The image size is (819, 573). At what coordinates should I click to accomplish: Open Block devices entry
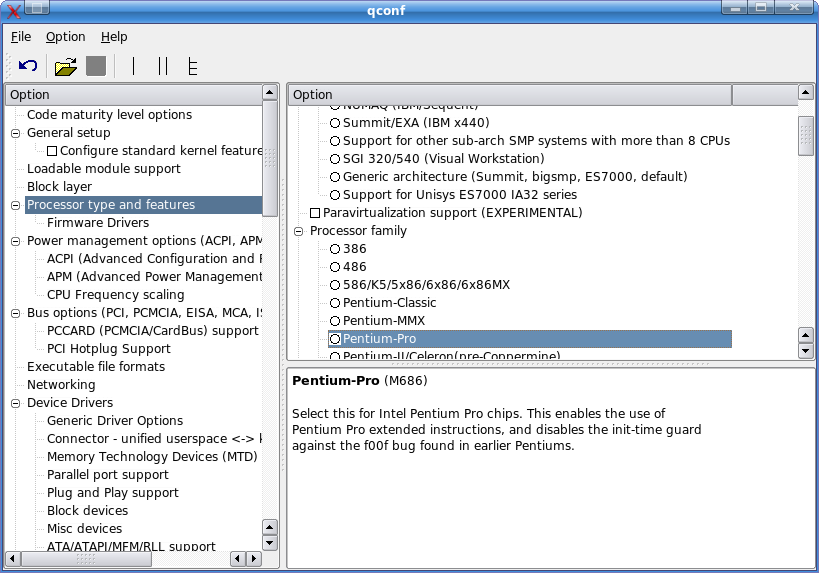click(x=87, y=510)
